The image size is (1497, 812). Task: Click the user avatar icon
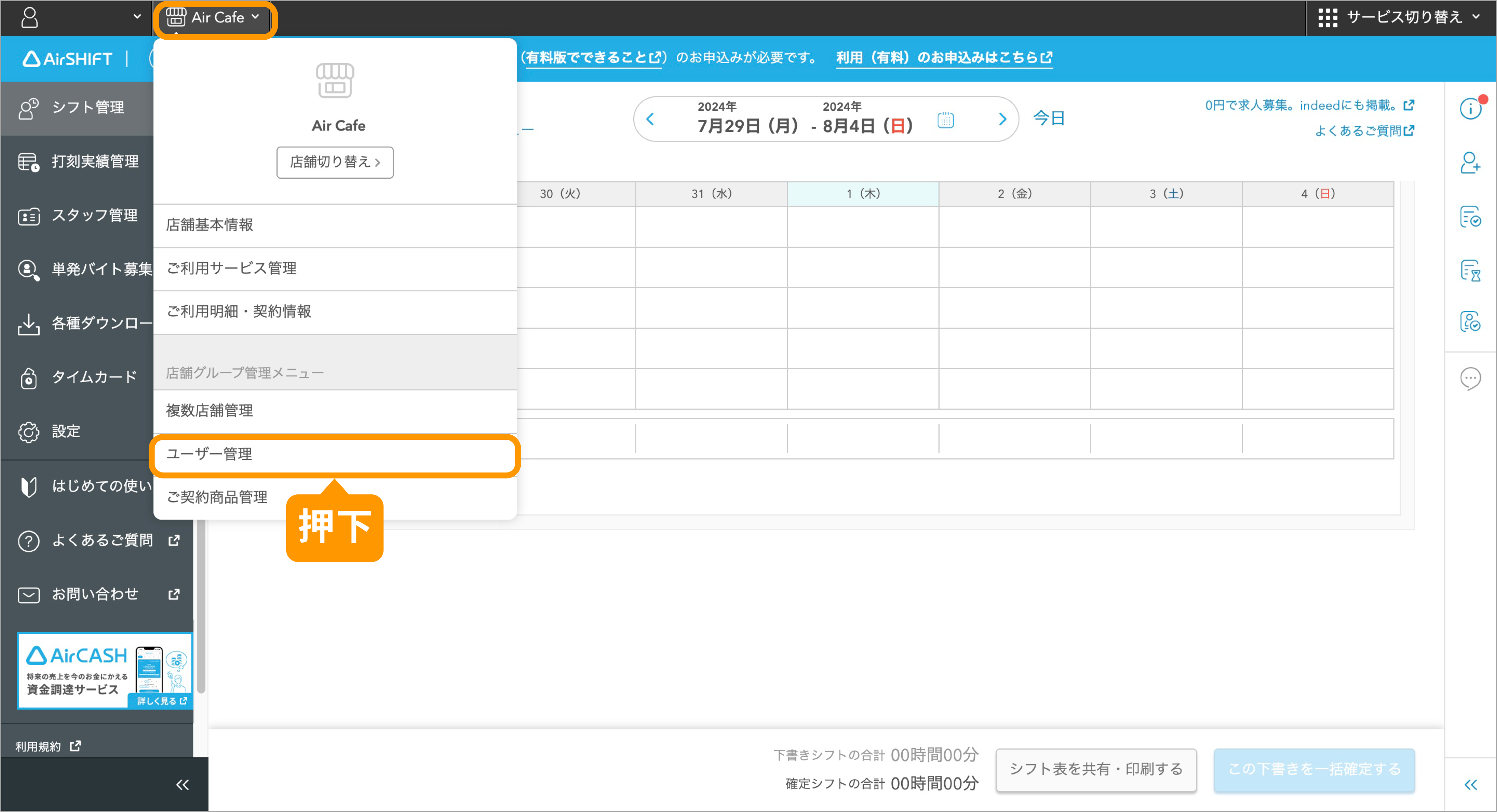pos(30,17)
